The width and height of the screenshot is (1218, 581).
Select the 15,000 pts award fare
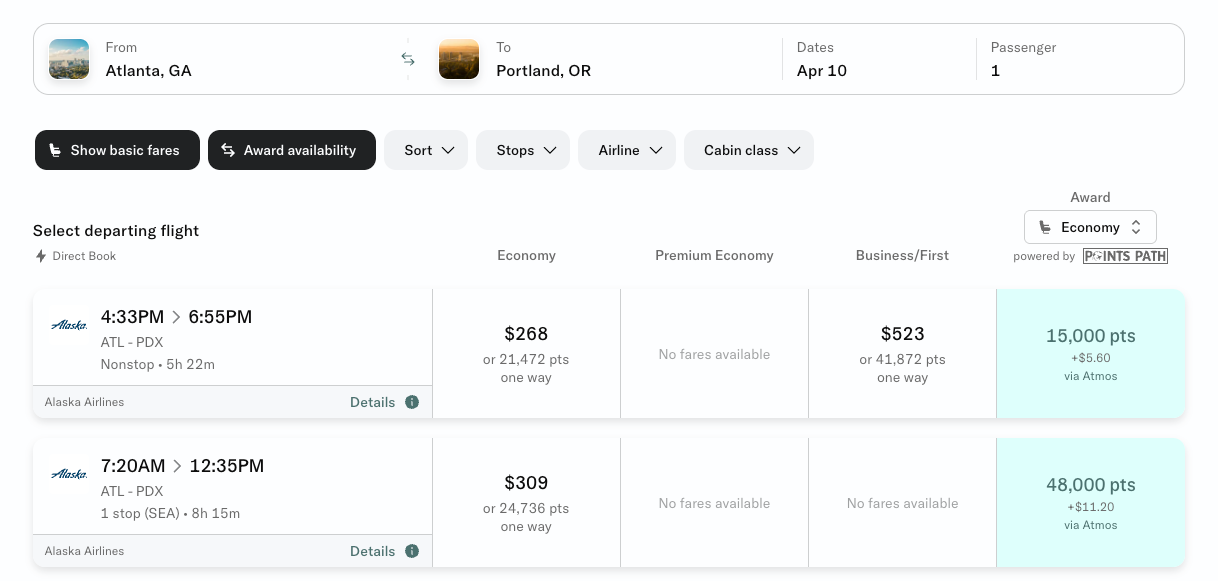1090,353
